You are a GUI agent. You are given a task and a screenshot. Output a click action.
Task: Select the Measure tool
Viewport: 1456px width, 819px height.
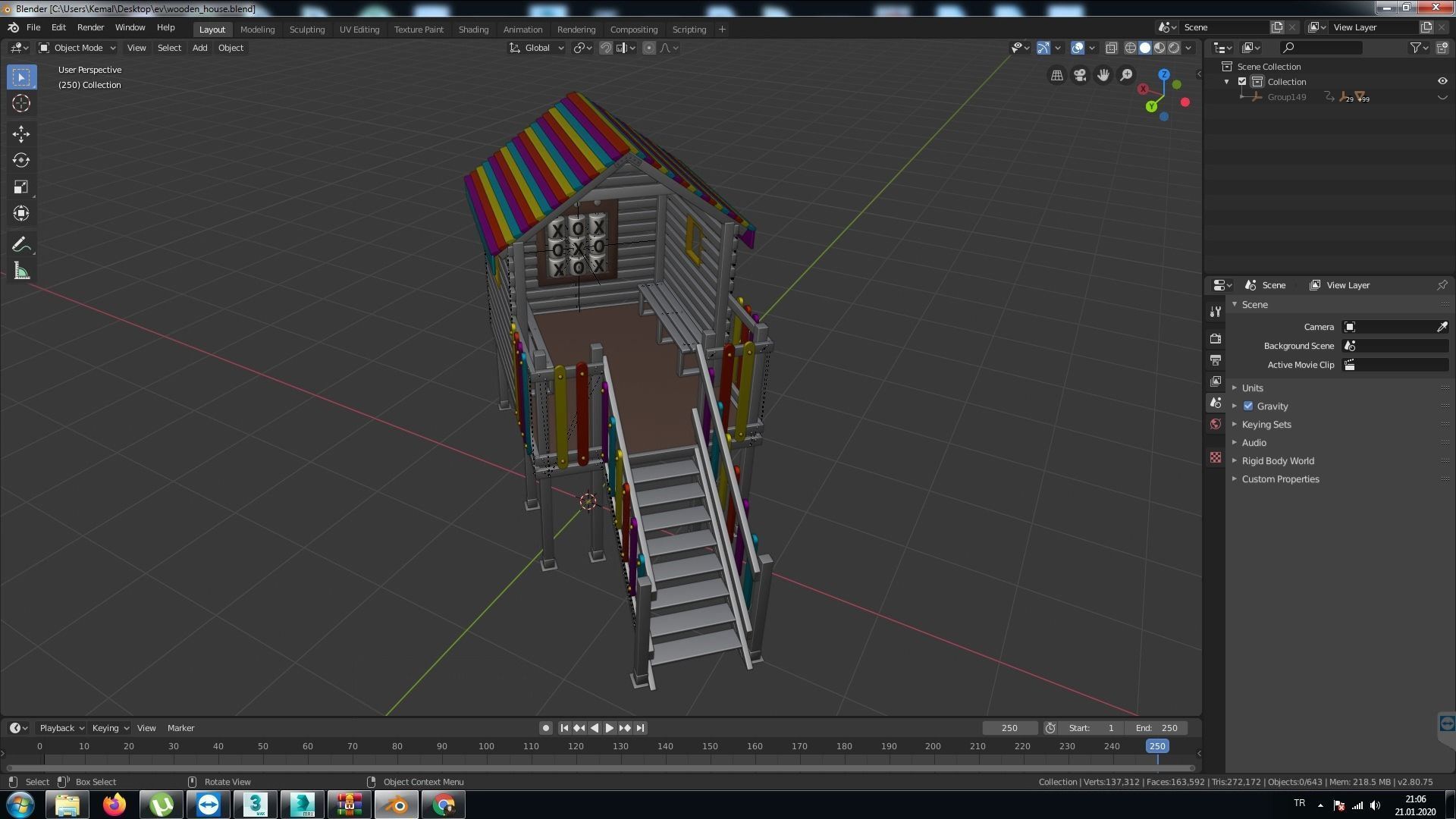click(x=21, y=271)
